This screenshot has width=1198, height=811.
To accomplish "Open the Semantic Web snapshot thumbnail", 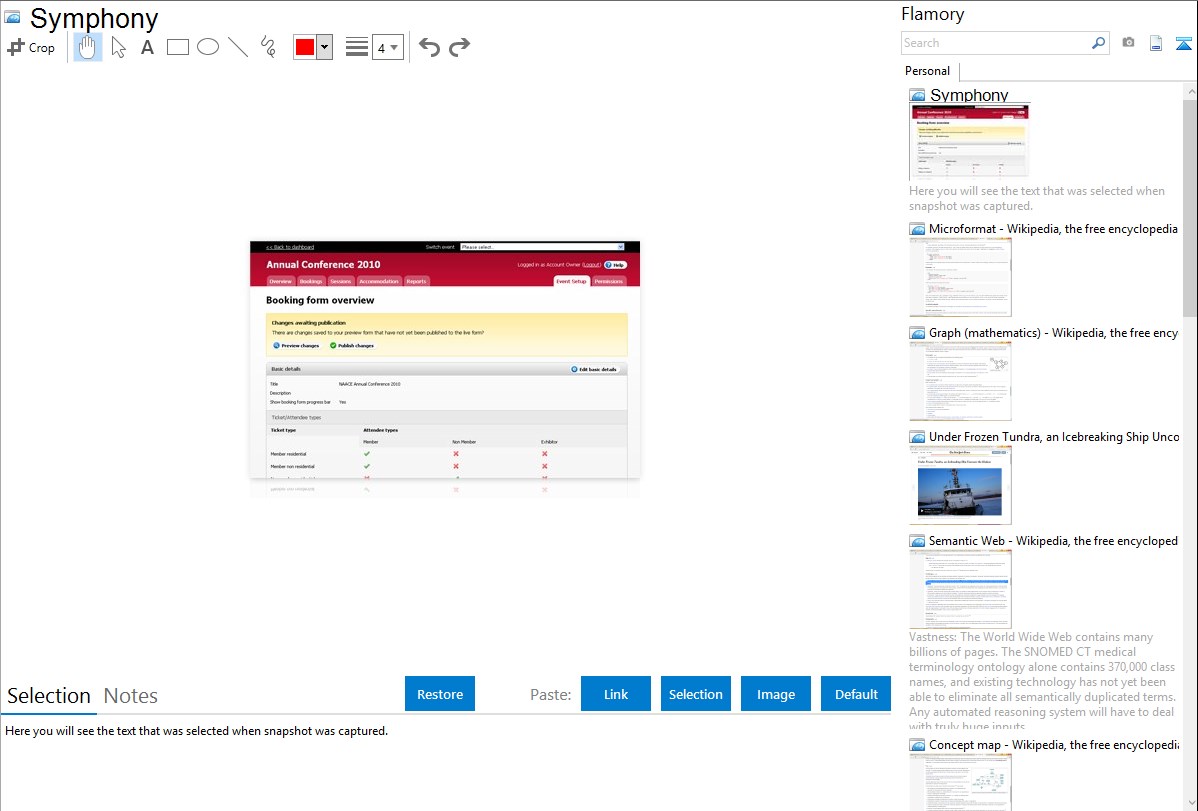I will click(x=960, y=589).
